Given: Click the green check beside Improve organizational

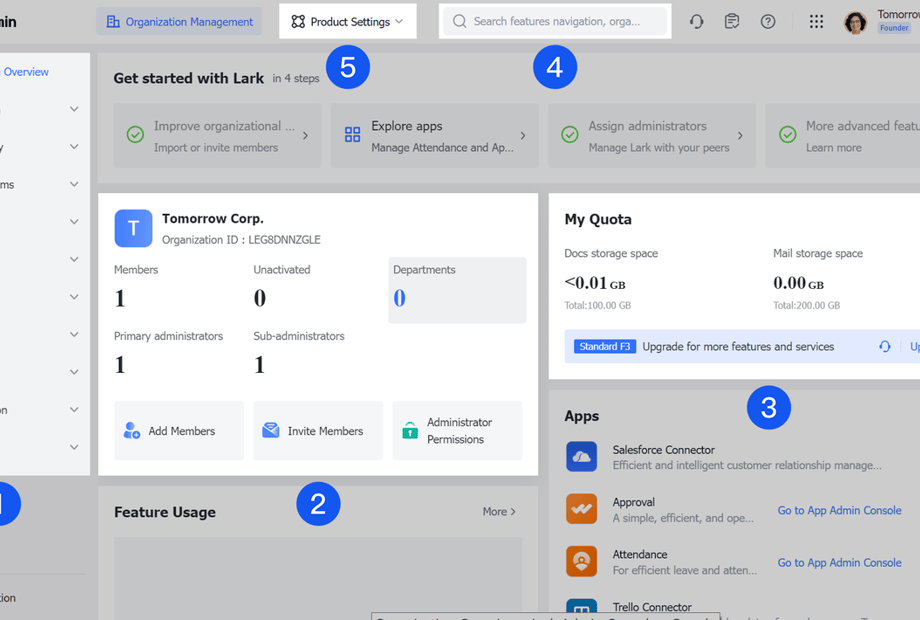Looking at the screenshot, I should pyautogui.click(x=135, y=135).
